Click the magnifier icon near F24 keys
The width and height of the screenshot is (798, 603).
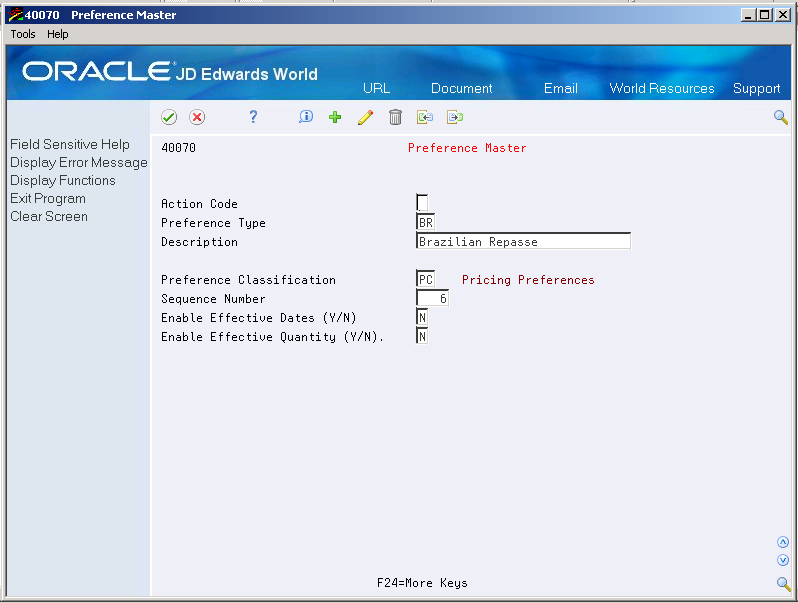[x=783, y=584]
